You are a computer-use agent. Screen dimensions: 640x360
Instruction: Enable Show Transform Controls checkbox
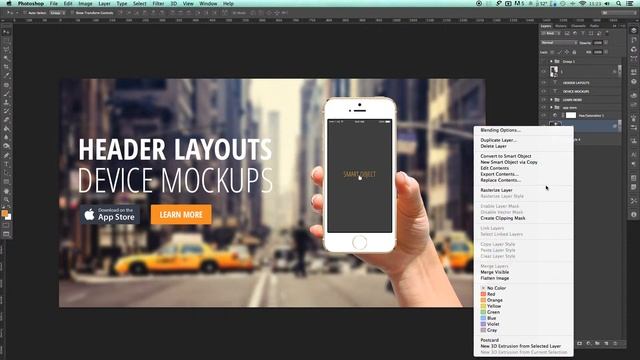(72, 13)
